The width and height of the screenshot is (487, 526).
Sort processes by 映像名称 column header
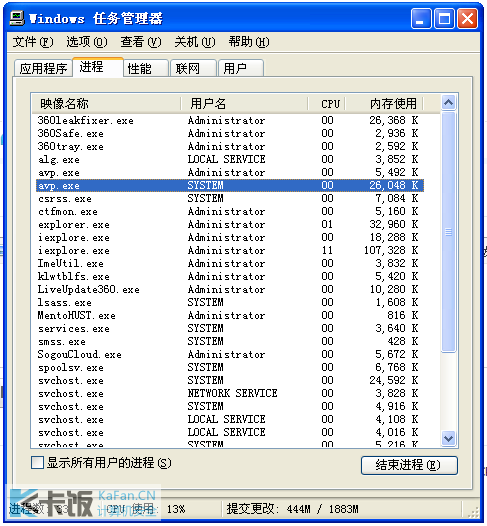click(106, 103)
